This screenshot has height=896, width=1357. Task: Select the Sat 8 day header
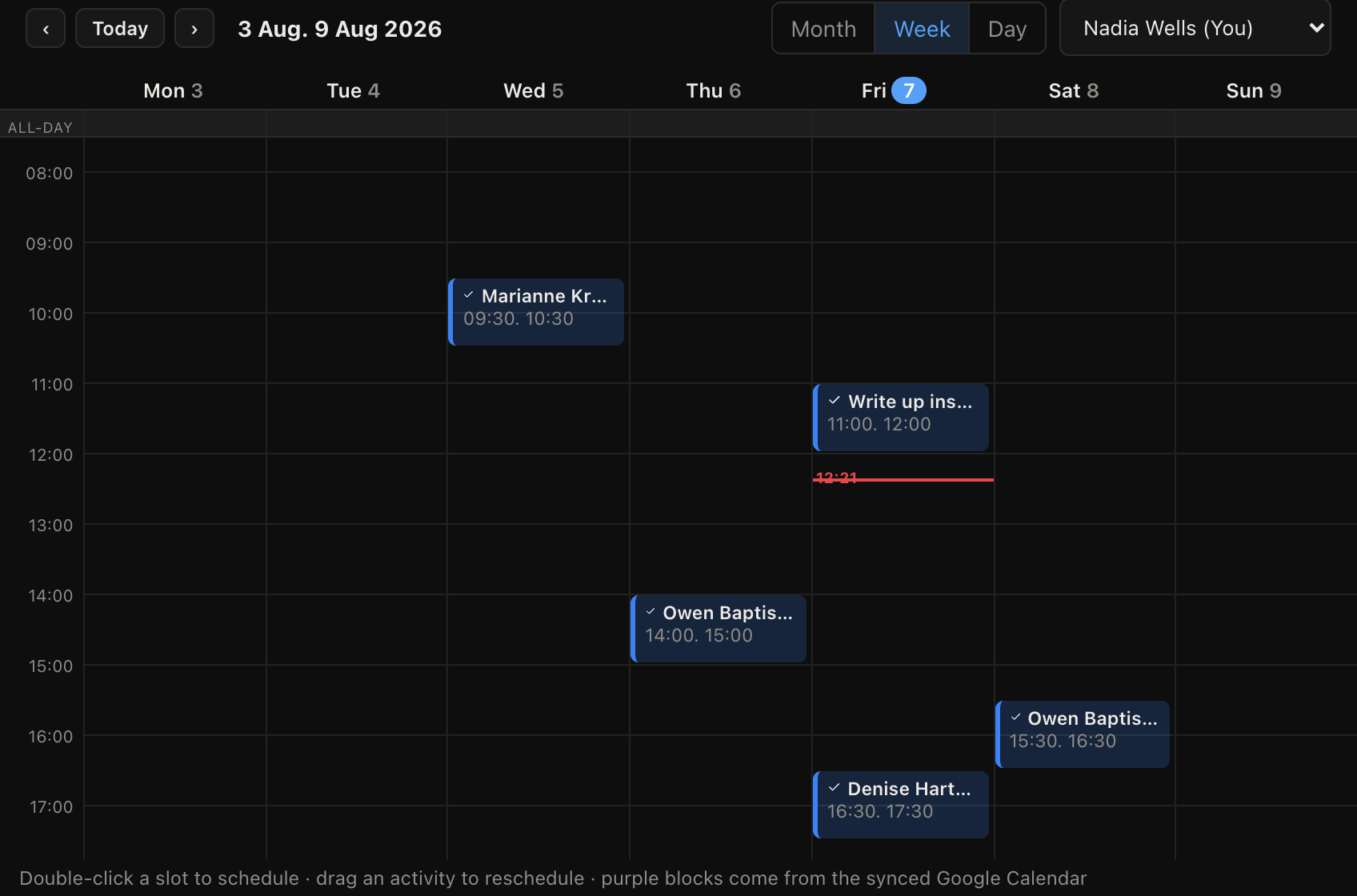(x=1074, y=90)
